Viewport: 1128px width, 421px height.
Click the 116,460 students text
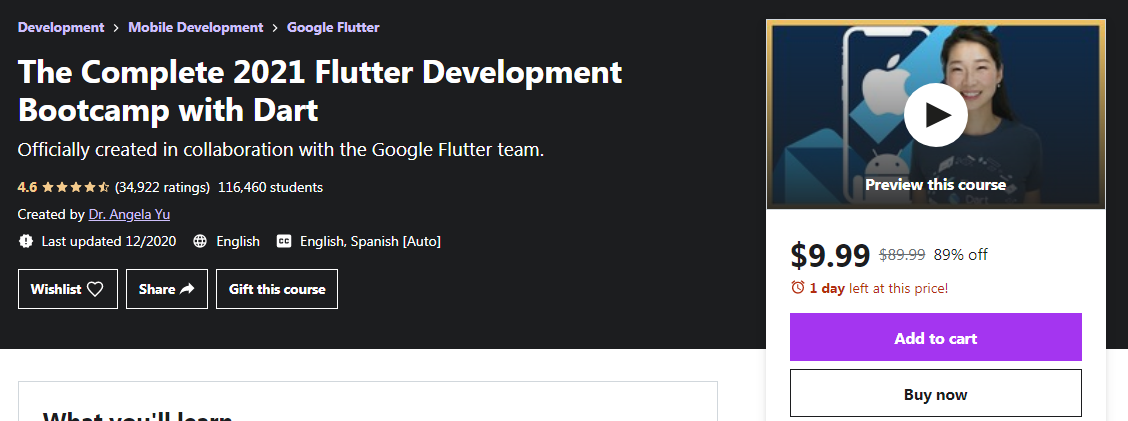pos(270,188)
